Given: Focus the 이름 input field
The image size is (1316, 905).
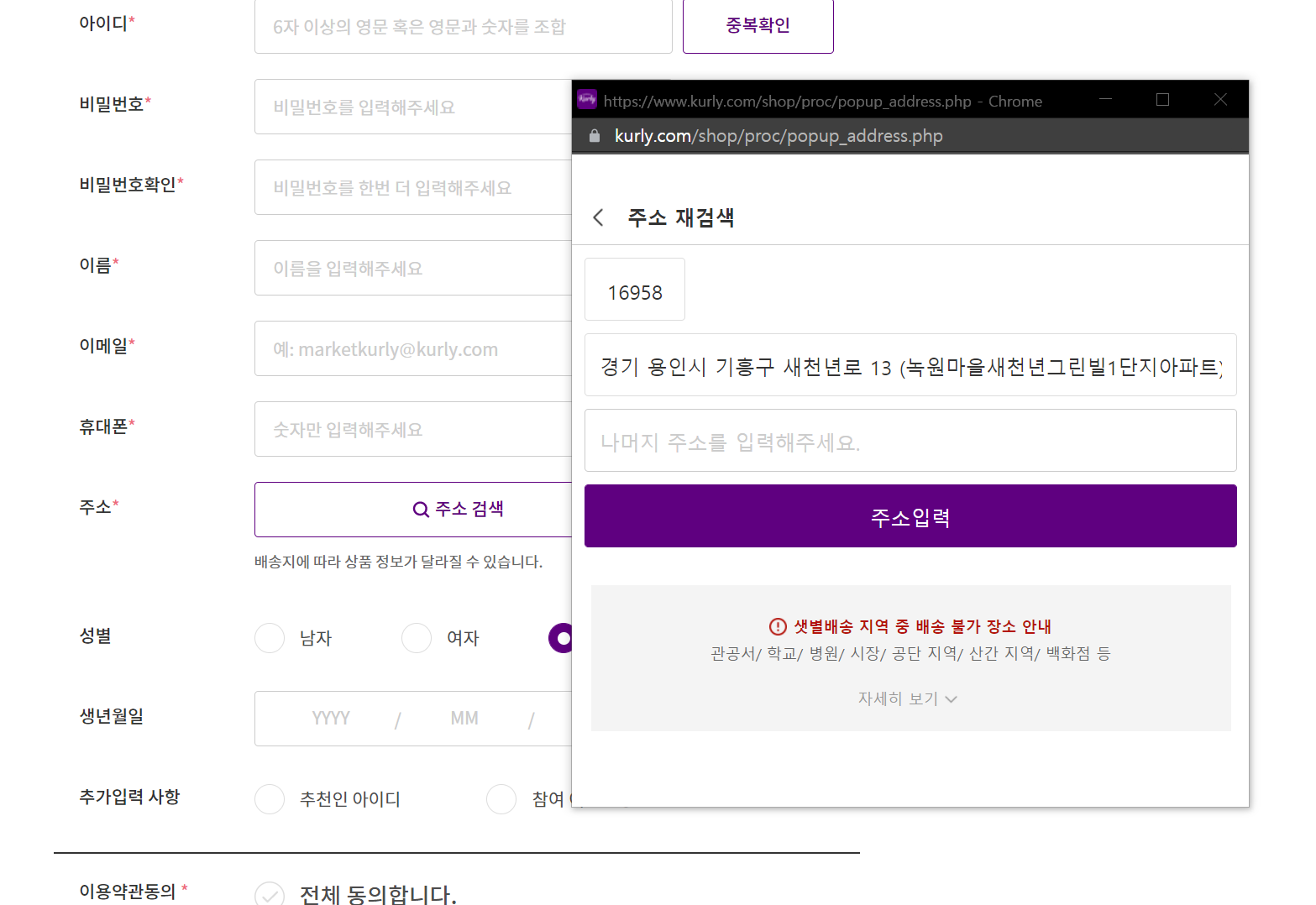Looking at the screenshot, I should [x=413, y=268].
